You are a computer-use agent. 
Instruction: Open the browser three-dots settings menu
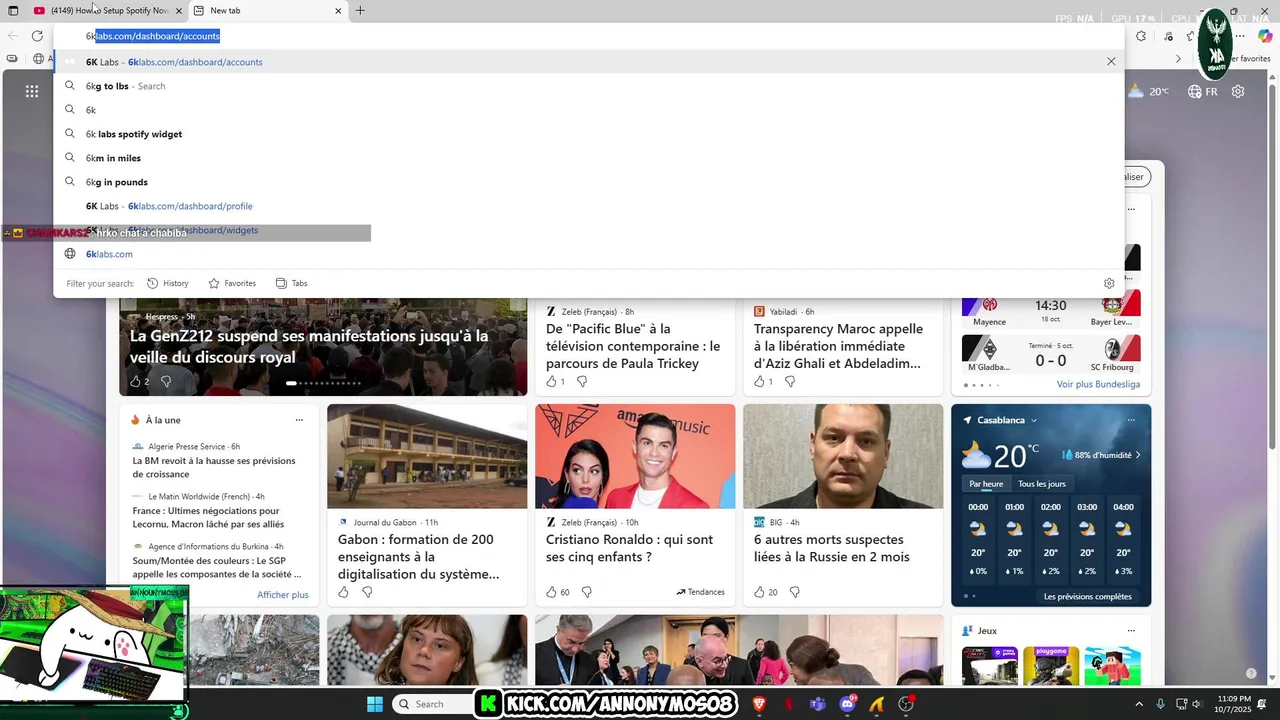point(1240,36)
